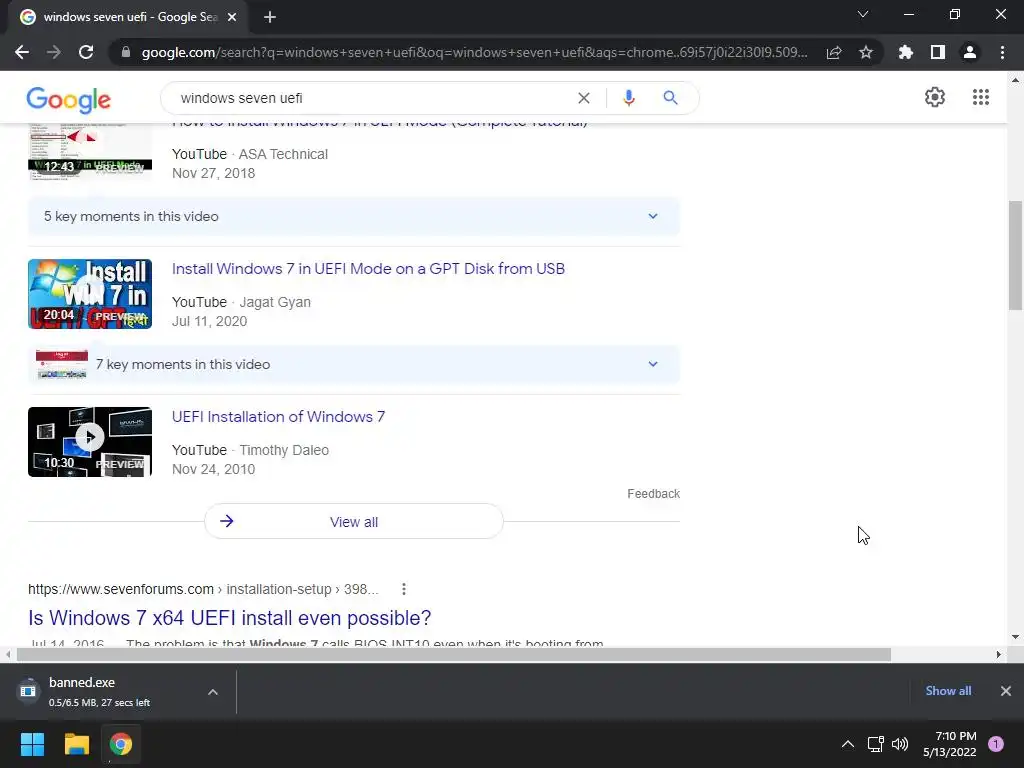The width and height of the screenshot is (1024, 768).
Task: Click the horizontal scrollbar thumb
Action: pos(454,654)
